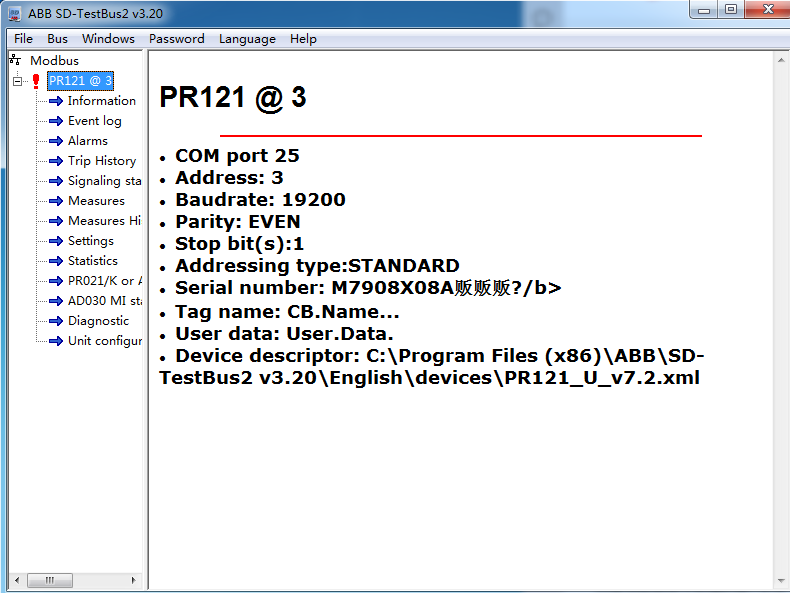The height and width of the screenshot is (593, 790).
Task: Click the Device descriptor path text
Action: pyautogui.click(x=431, y=367)
